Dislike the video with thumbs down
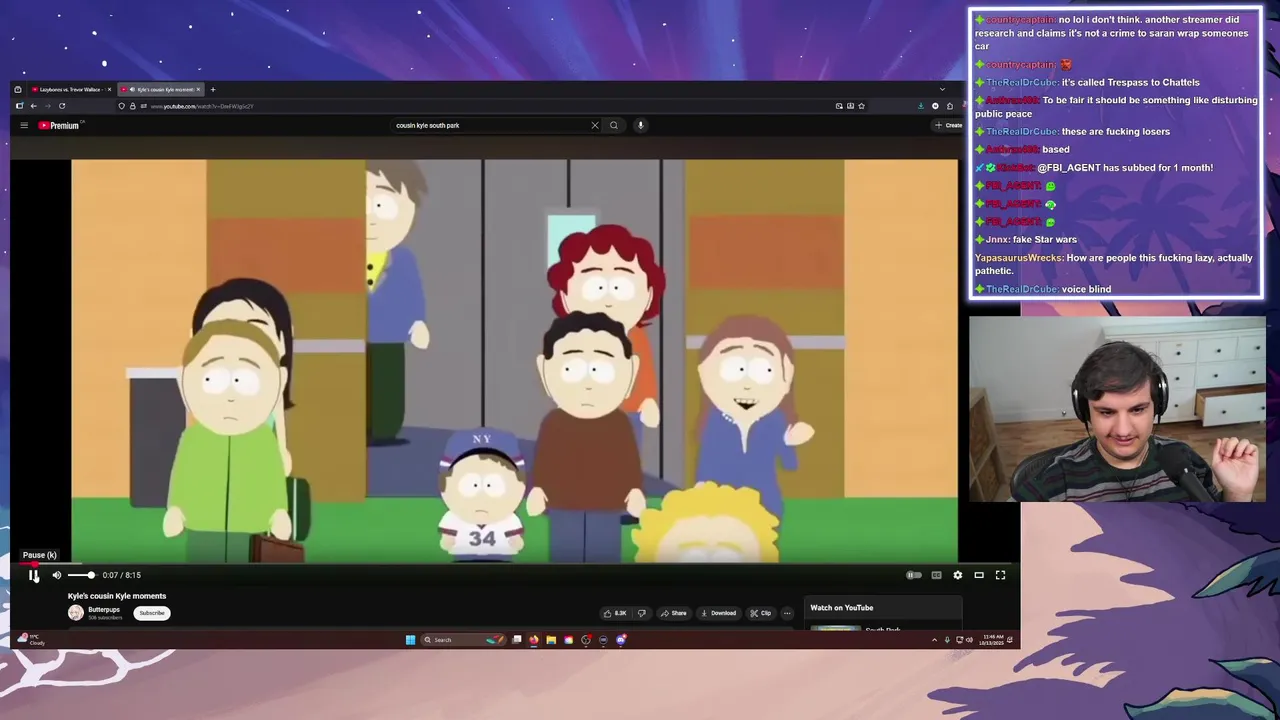This screenshot has height=720, width=1280. tap(641, 613)
